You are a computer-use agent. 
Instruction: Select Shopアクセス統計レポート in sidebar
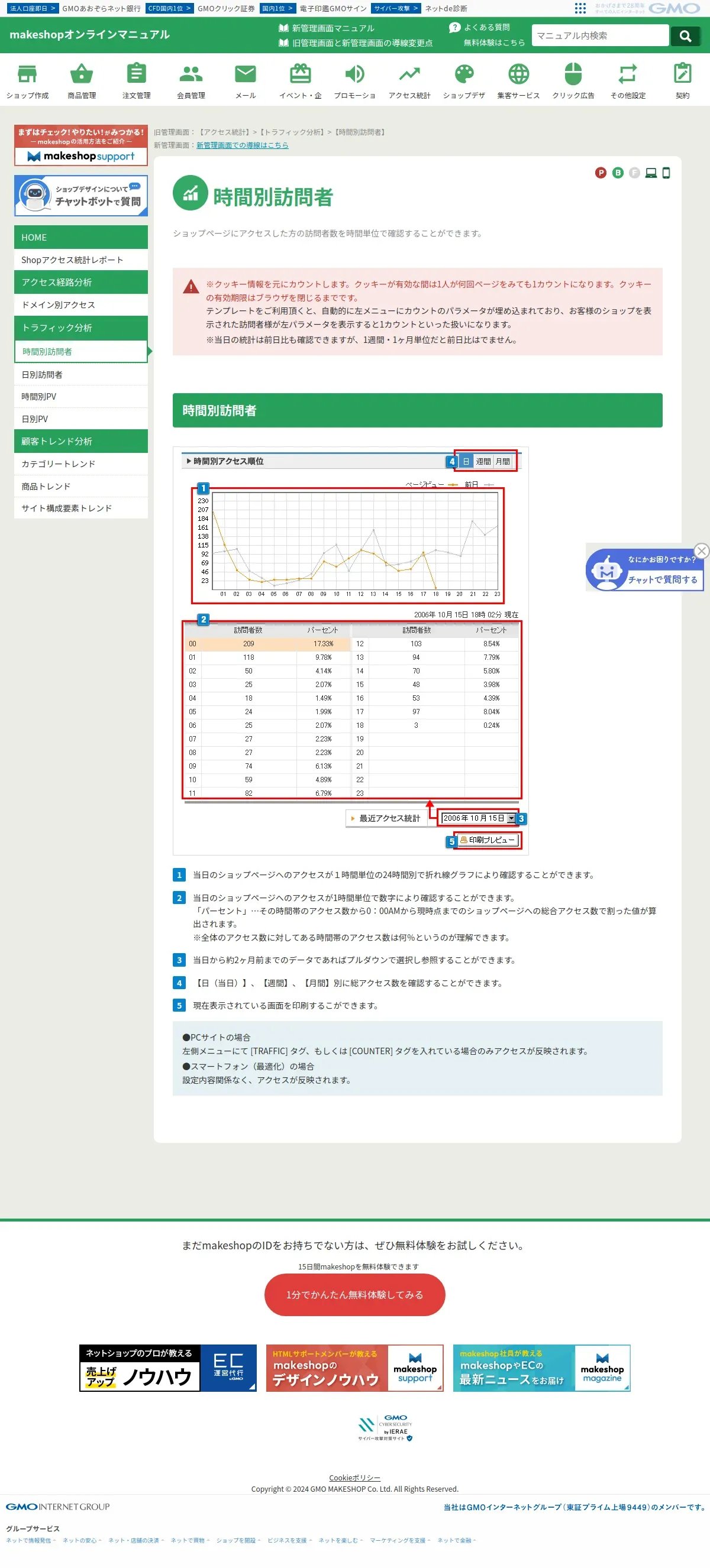[81, 260]
